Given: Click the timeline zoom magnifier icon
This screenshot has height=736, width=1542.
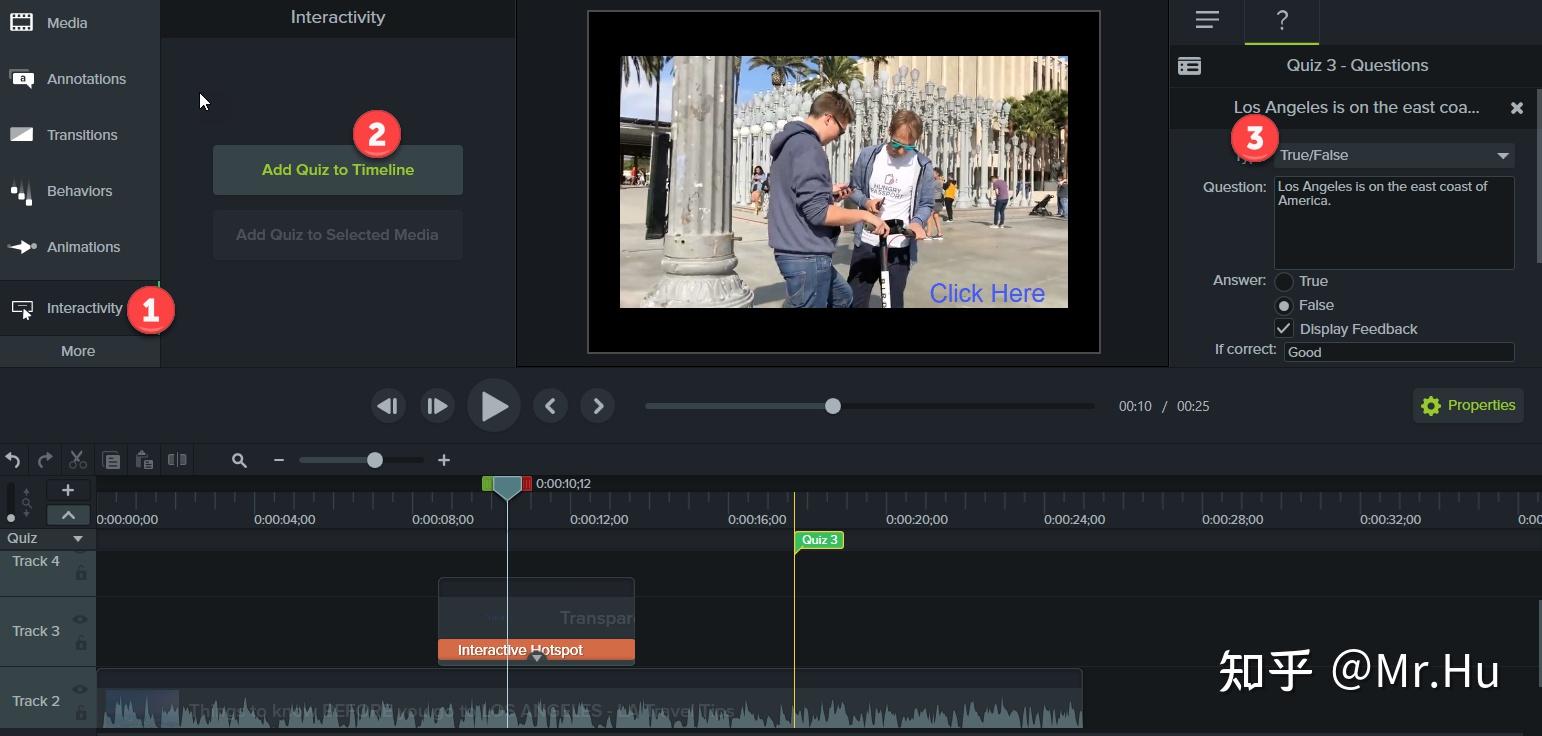Looking at the screenshot, I should coord(239,460).
